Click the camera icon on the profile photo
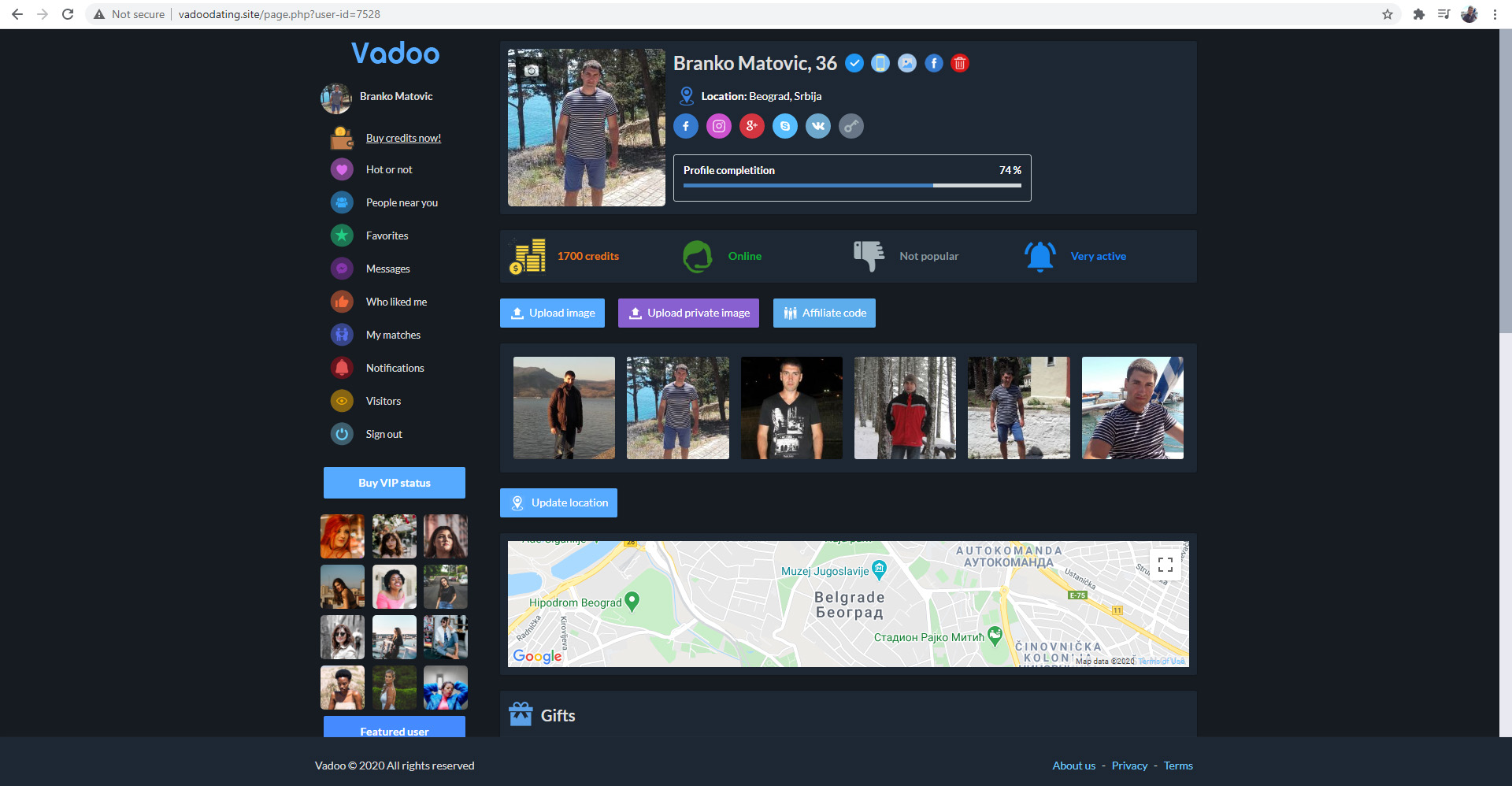1512x786 pixels. pyautogui.click(x=532, y=70)
